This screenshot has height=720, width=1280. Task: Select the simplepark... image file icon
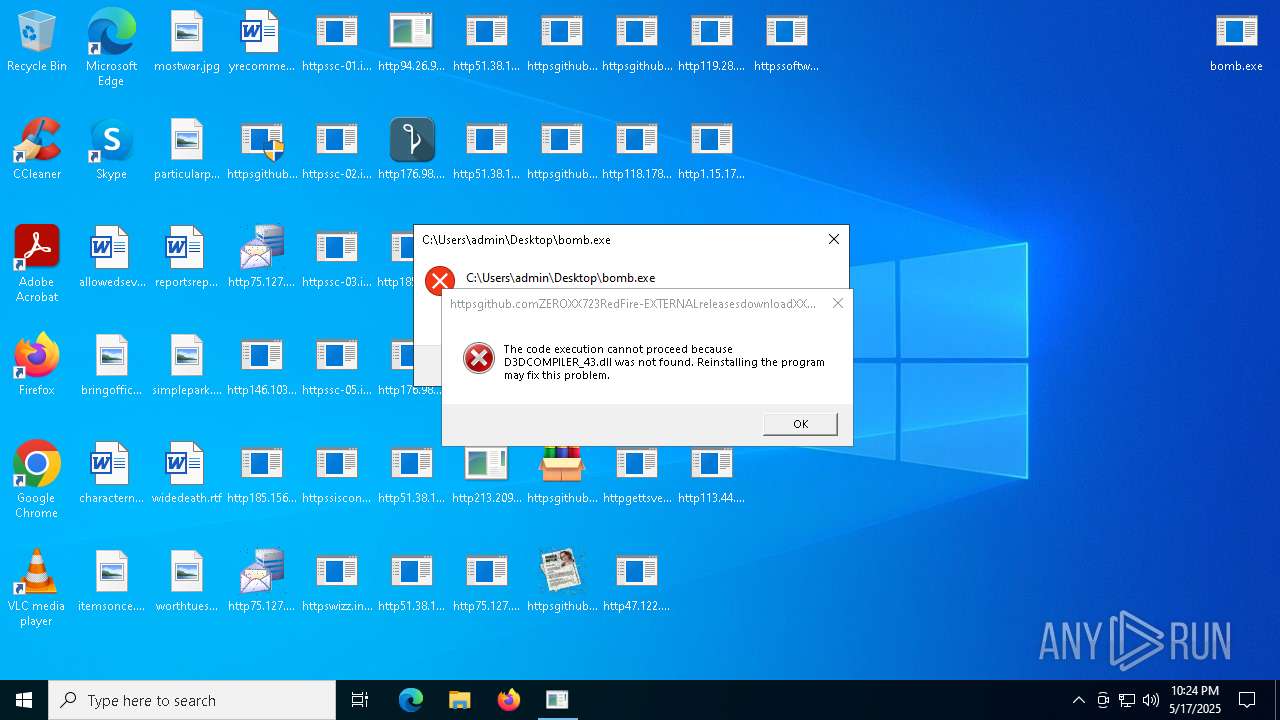187,366
